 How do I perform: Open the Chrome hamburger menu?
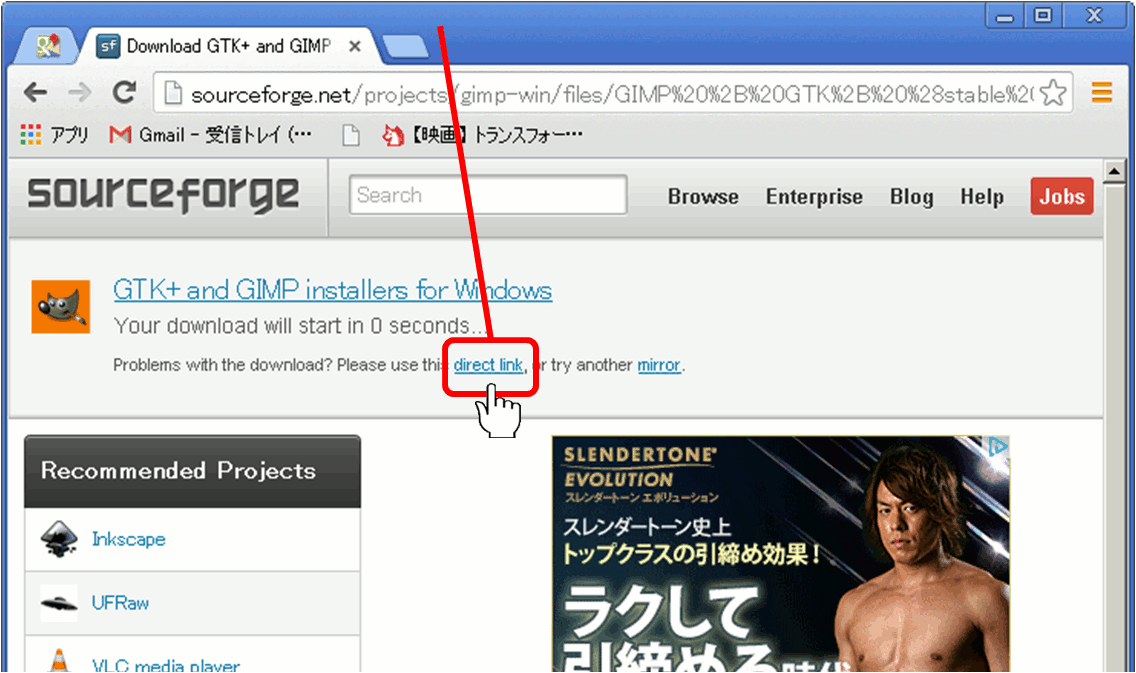point(1102,94)
